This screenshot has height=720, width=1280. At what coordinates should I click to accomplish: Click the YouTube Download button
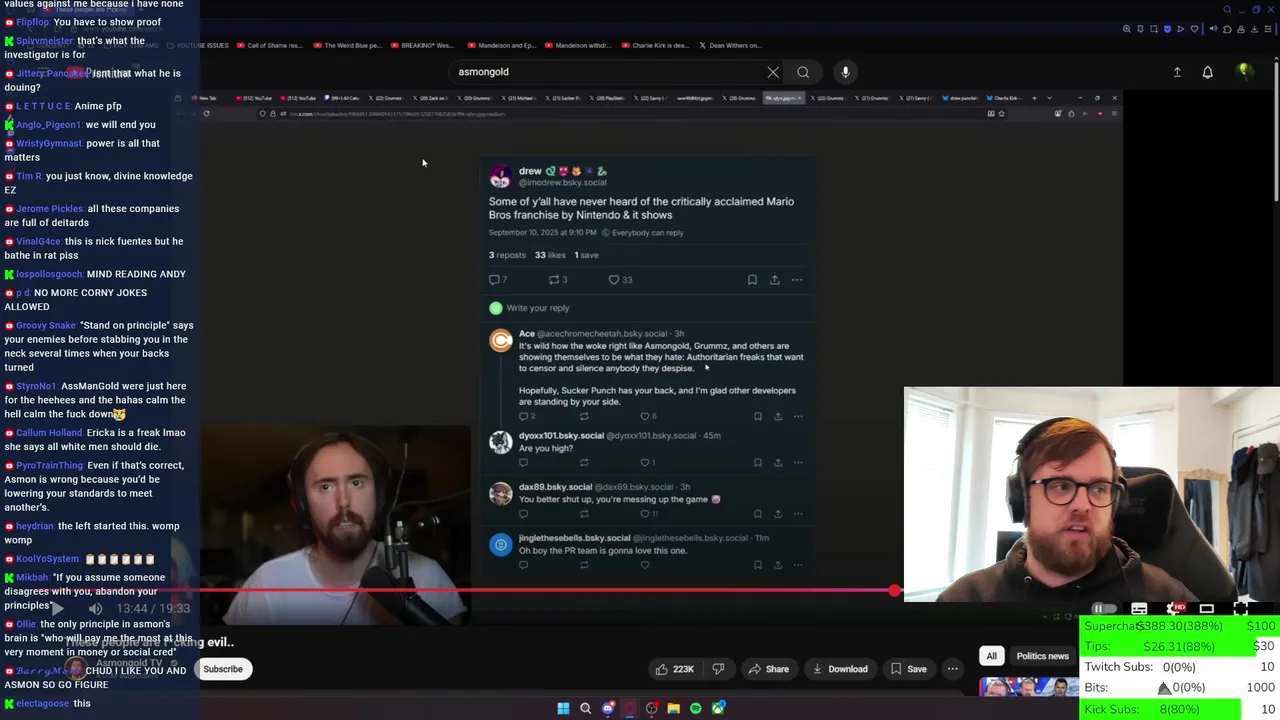(840, 669)
